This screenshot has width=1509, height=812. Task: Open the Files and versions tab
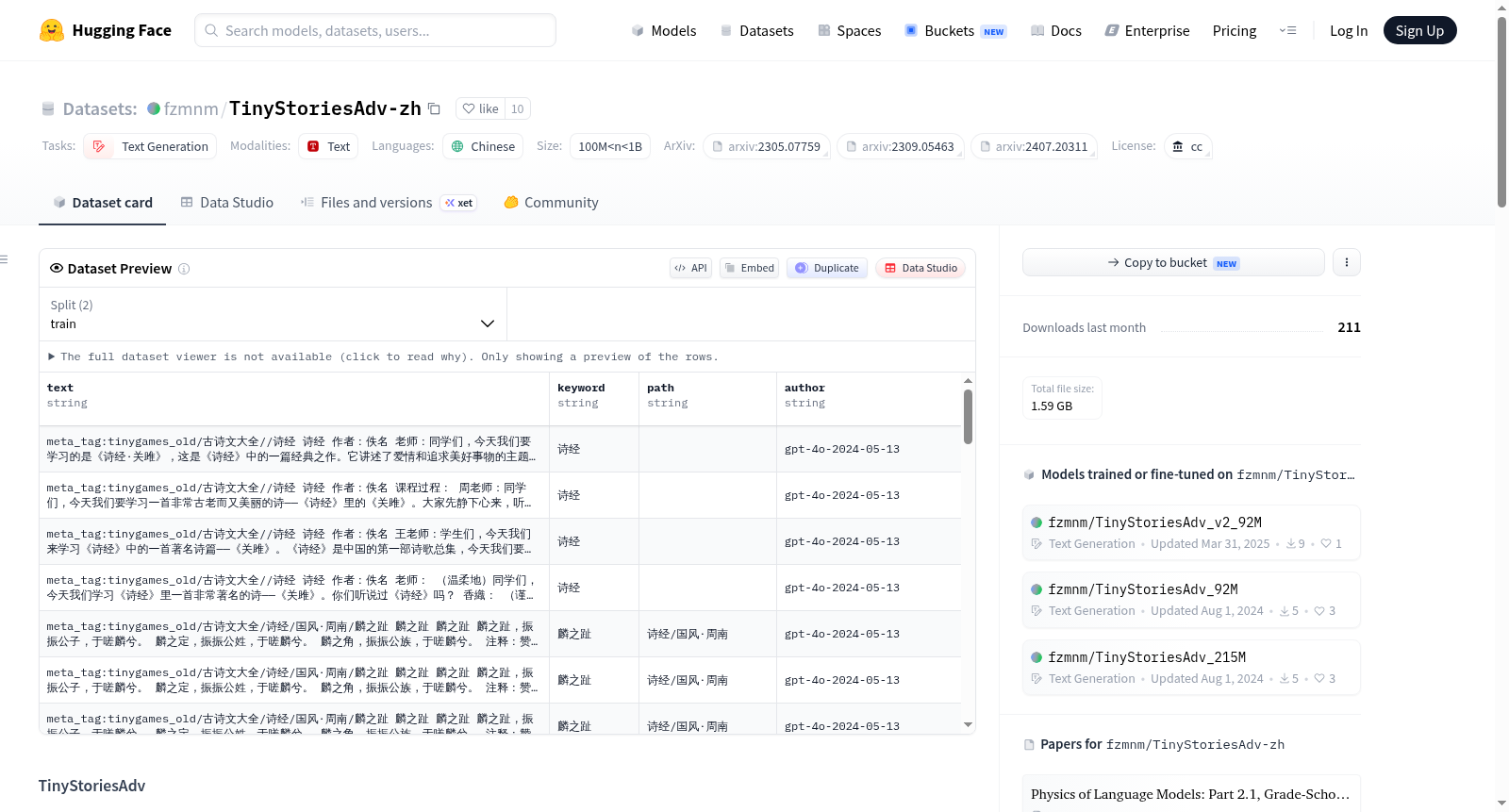coord(389,203)
